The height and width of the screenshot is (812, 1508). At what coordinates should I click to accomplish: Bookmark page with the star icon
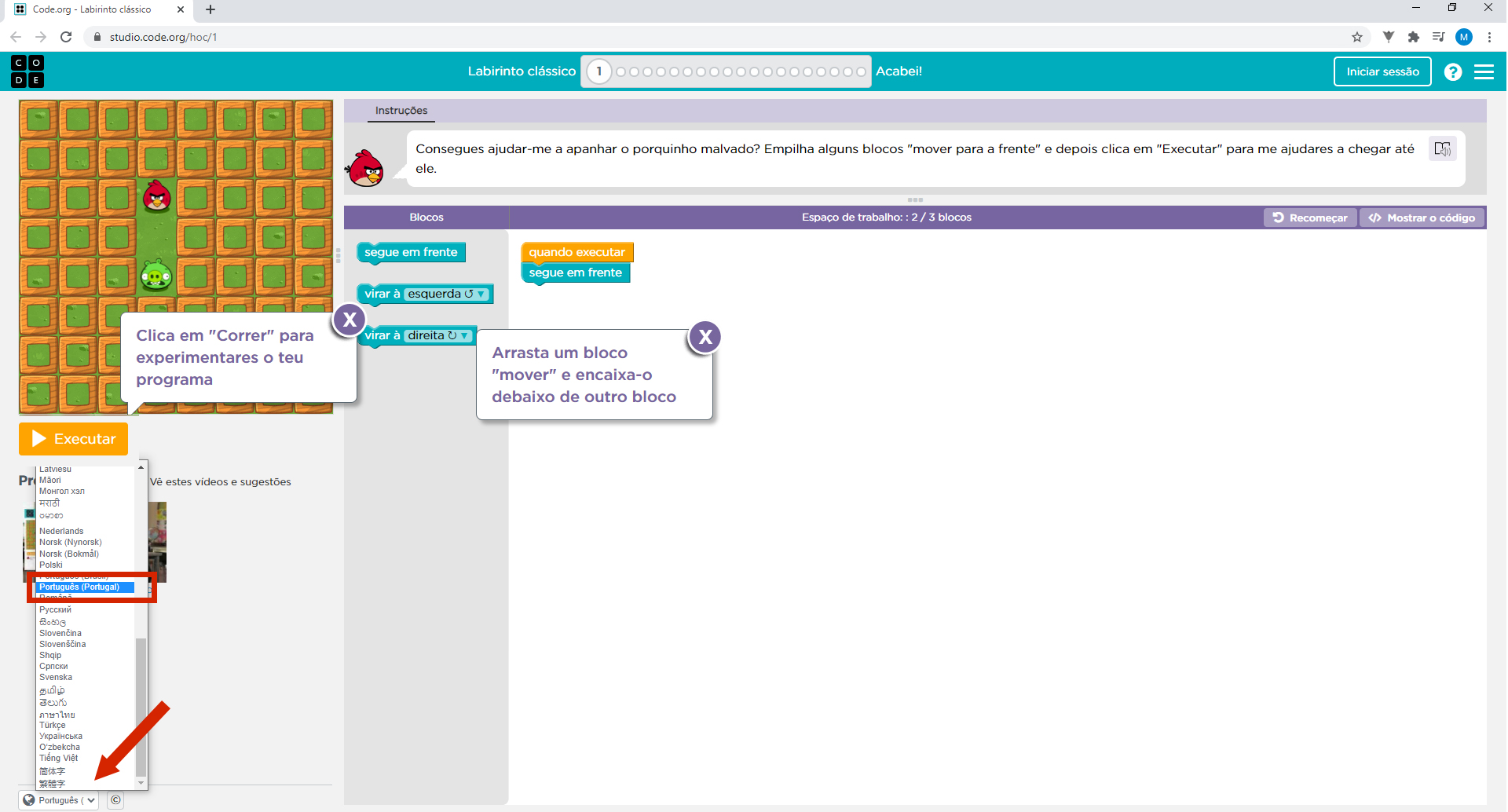click(x=1357, y=37)
